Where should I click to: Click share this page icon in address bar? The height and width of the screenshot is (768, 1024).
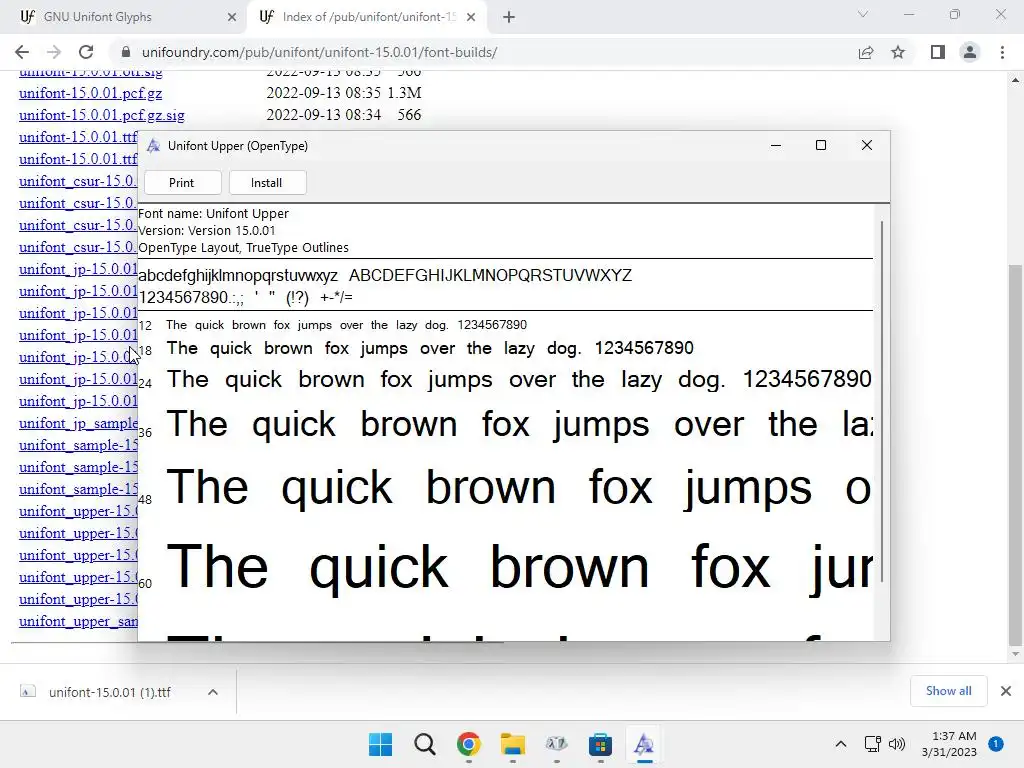coord(866,52)
